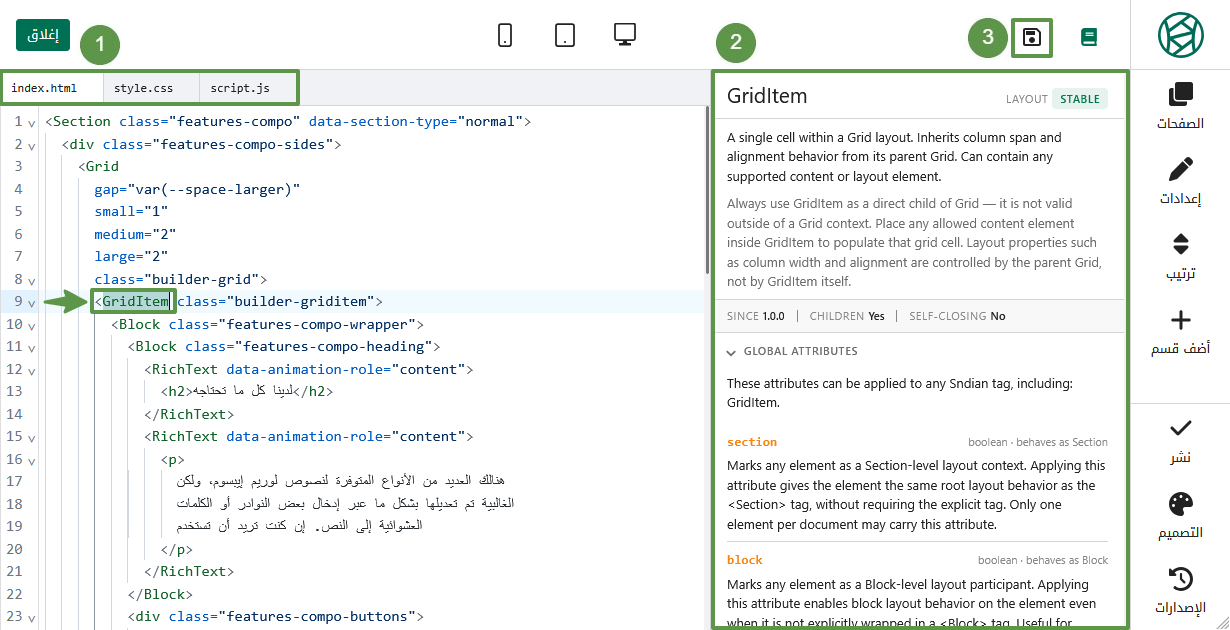Click the STABLE badge
This screenshot has height=630, width=1230.
pos(1080,99)
